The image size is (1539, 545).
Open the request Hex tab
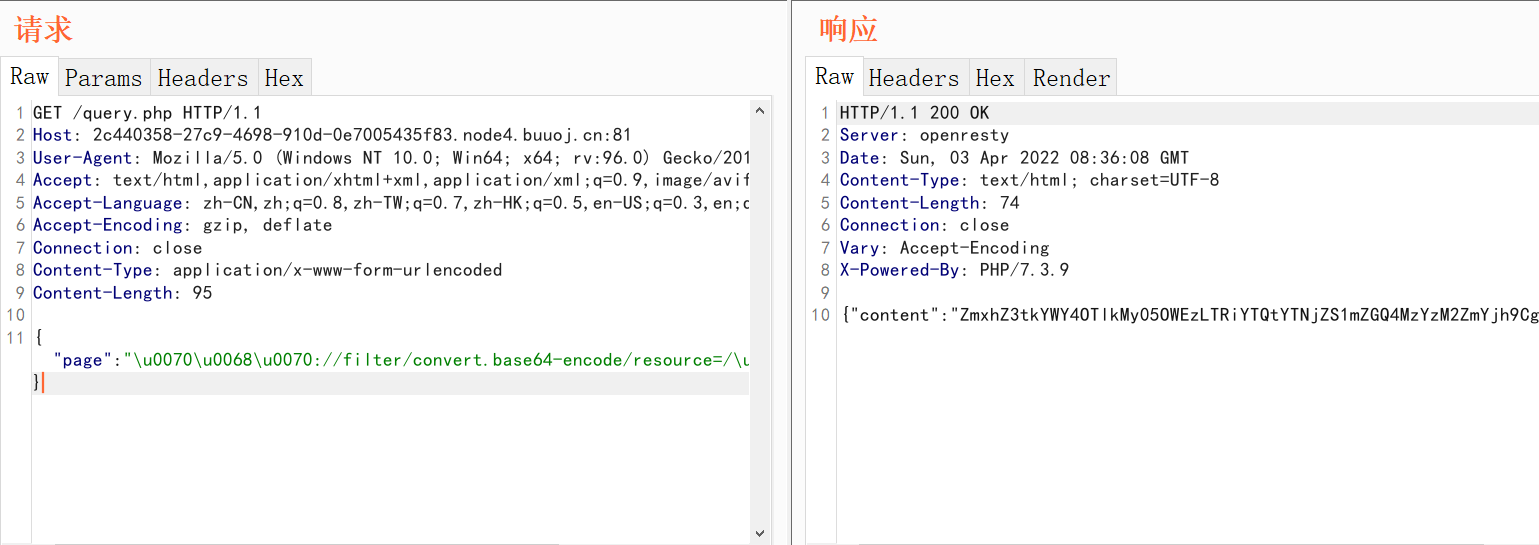(284, 78)
